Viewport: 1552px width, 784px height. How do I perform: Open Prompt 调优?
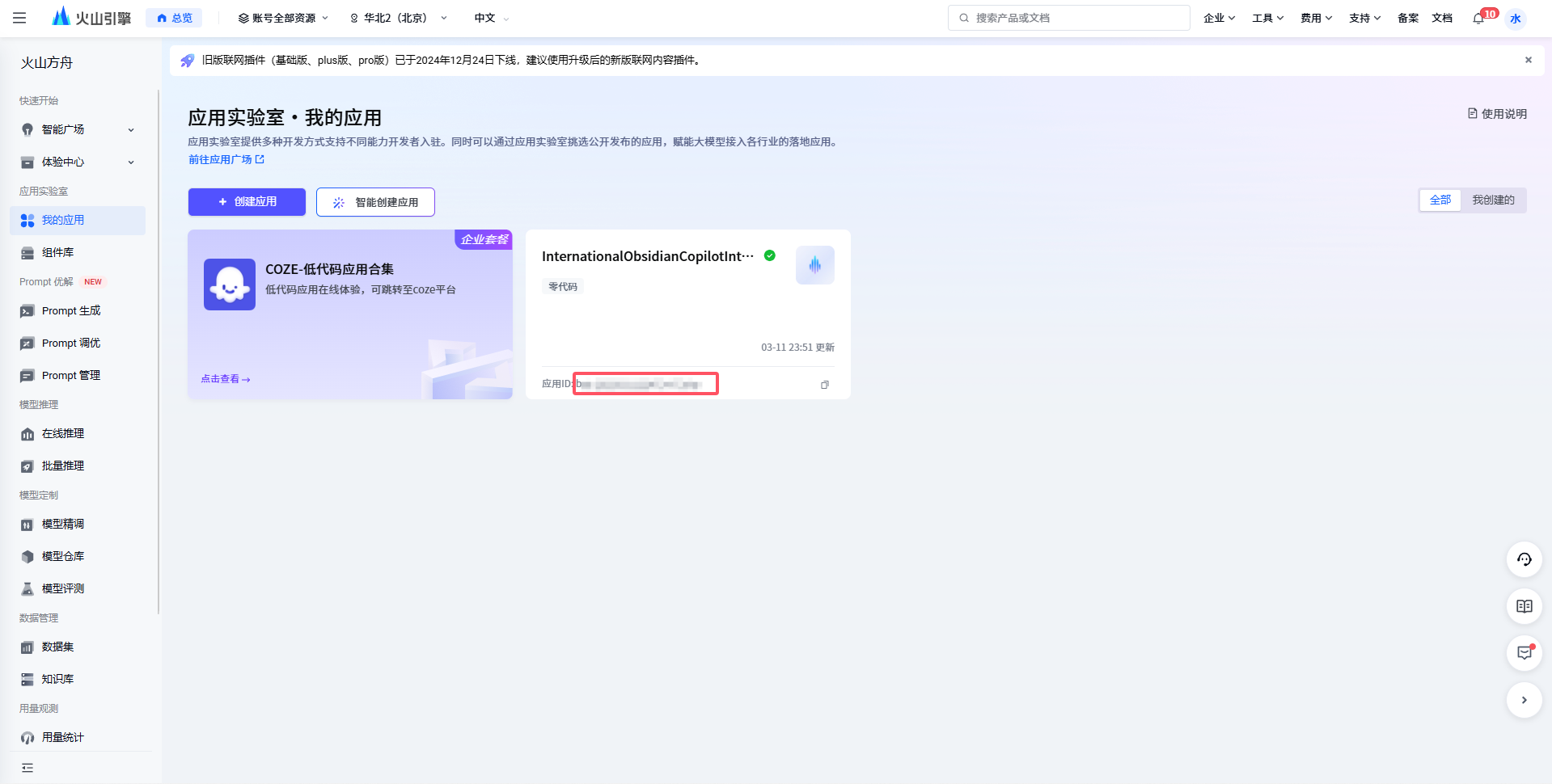click(x=78, y=343)
